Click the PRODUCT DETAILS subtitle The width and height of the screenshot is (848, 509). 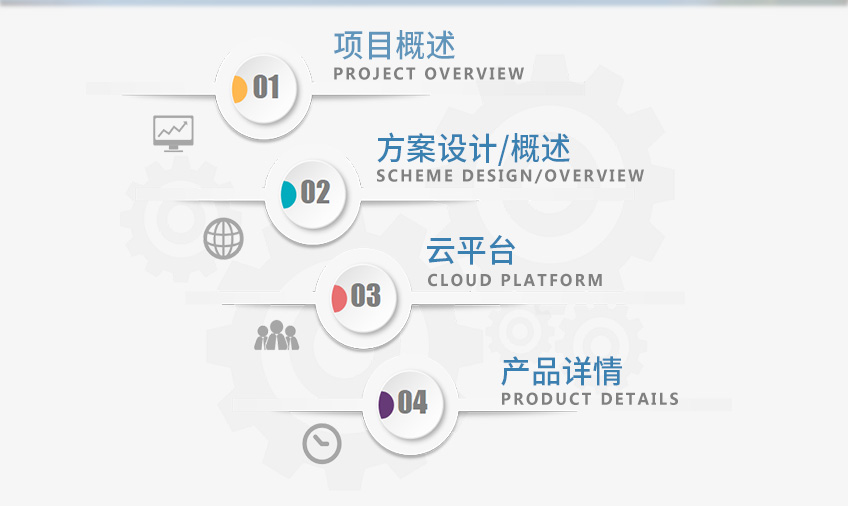(590, 399)
